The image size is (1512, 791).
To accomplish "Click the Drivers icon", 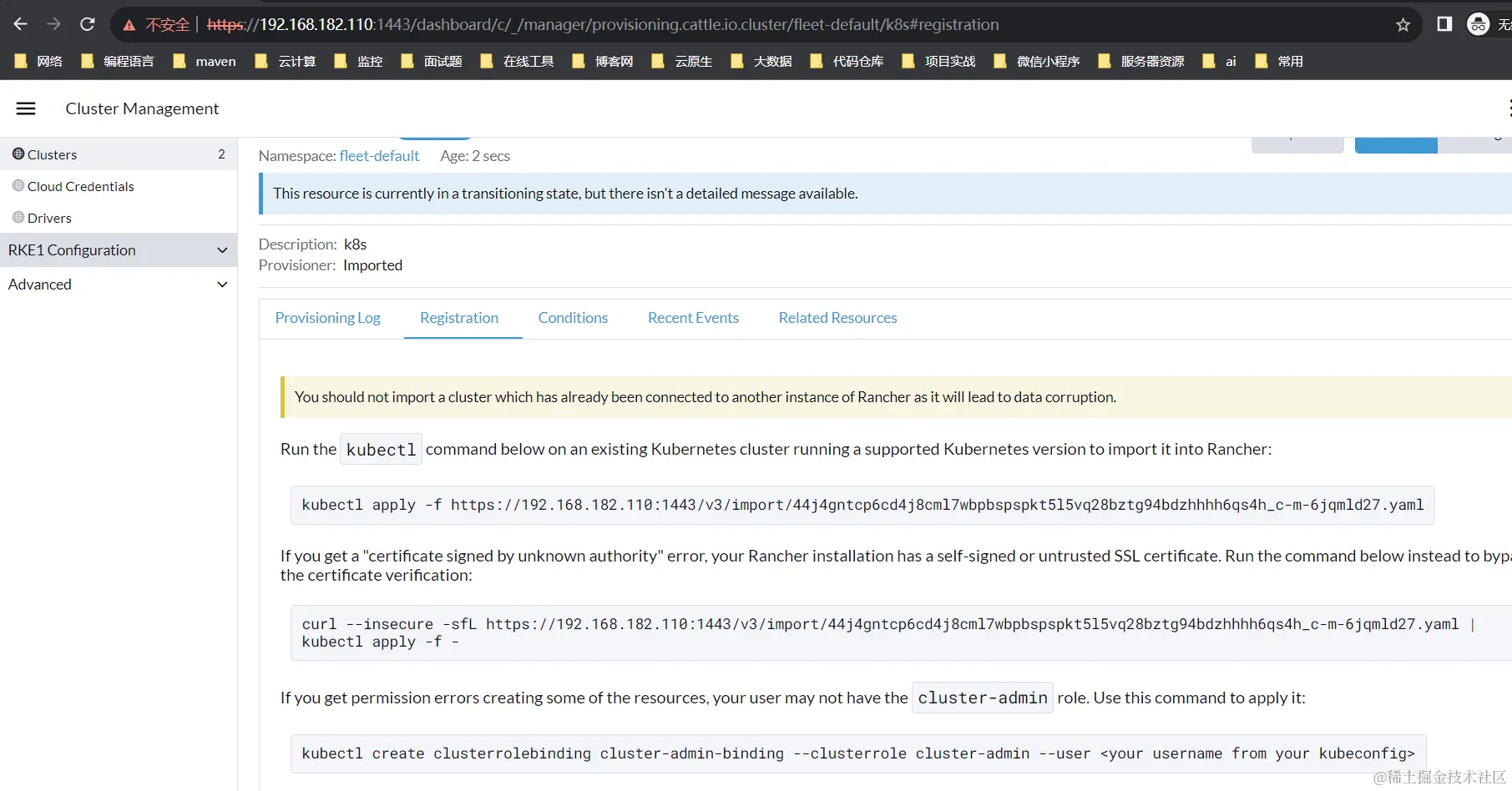I will 18,217.
